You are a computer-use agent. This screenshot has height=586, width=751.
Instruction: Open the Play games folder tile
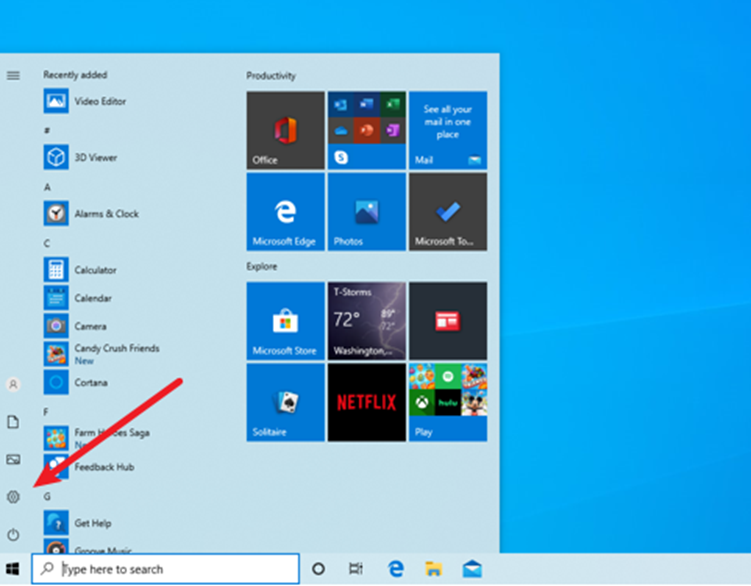[448, 402]
